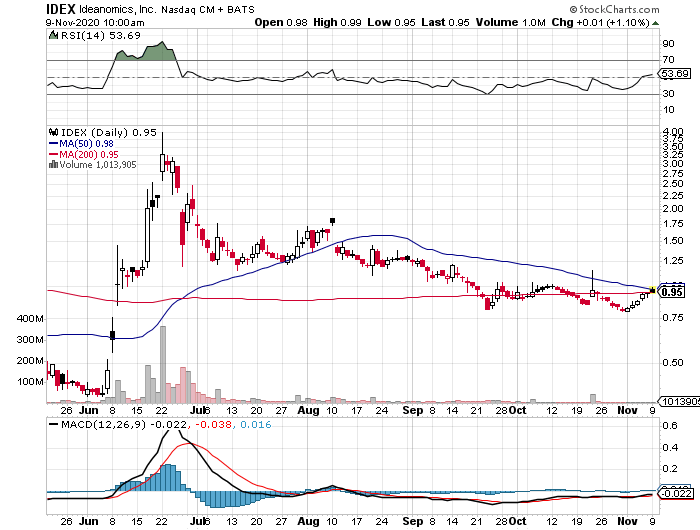
Task: Click the IDEX (Daily) 0.95 legend
Action: click(x=108, y=133)
